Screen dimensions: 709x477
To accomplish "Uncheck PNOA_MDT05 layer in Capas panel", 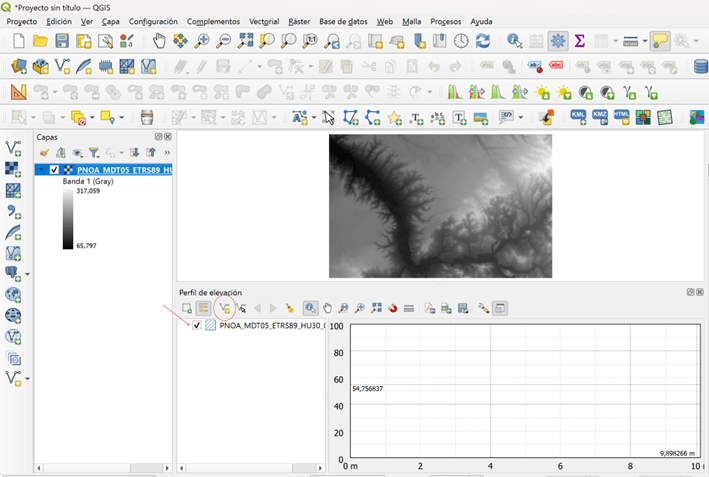I will [x=55, y=170].
